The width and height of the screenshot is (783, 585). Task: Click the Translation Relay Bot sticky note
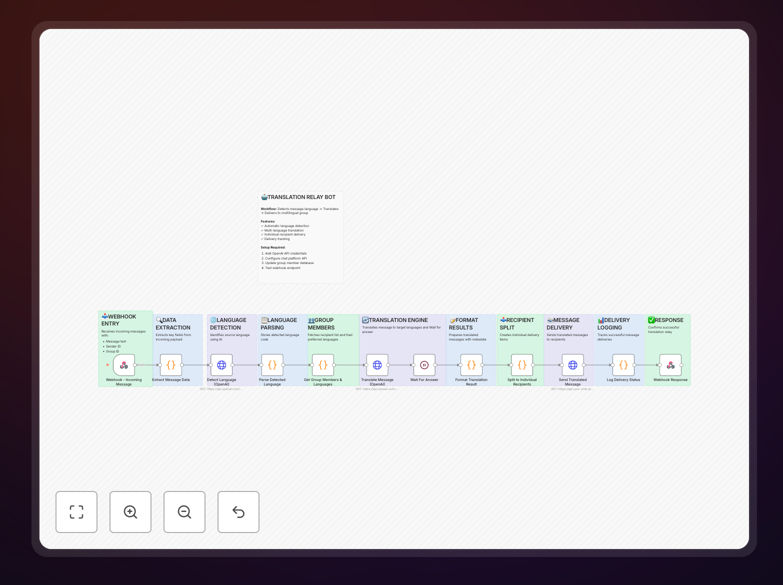[301, 237]
